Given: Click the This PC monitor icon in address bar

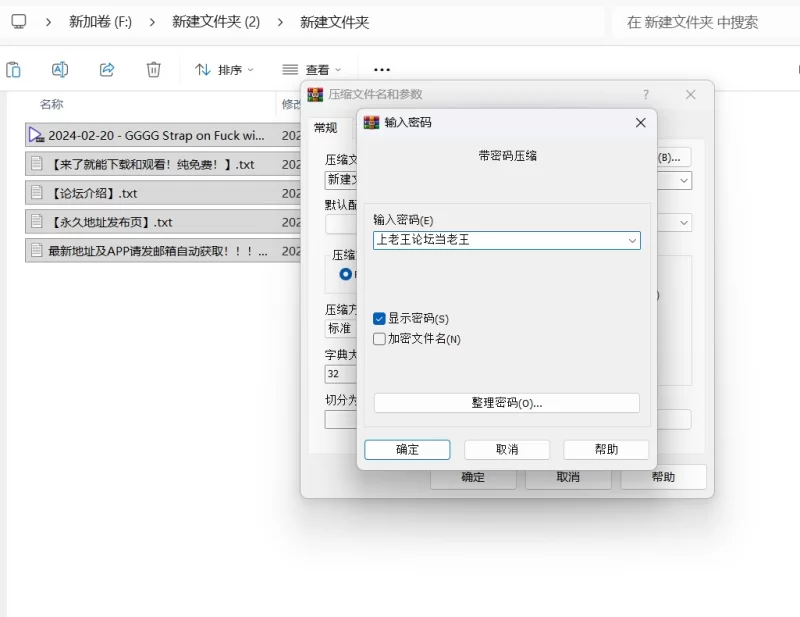Looking at the screenshot, I should pos(19,21).
